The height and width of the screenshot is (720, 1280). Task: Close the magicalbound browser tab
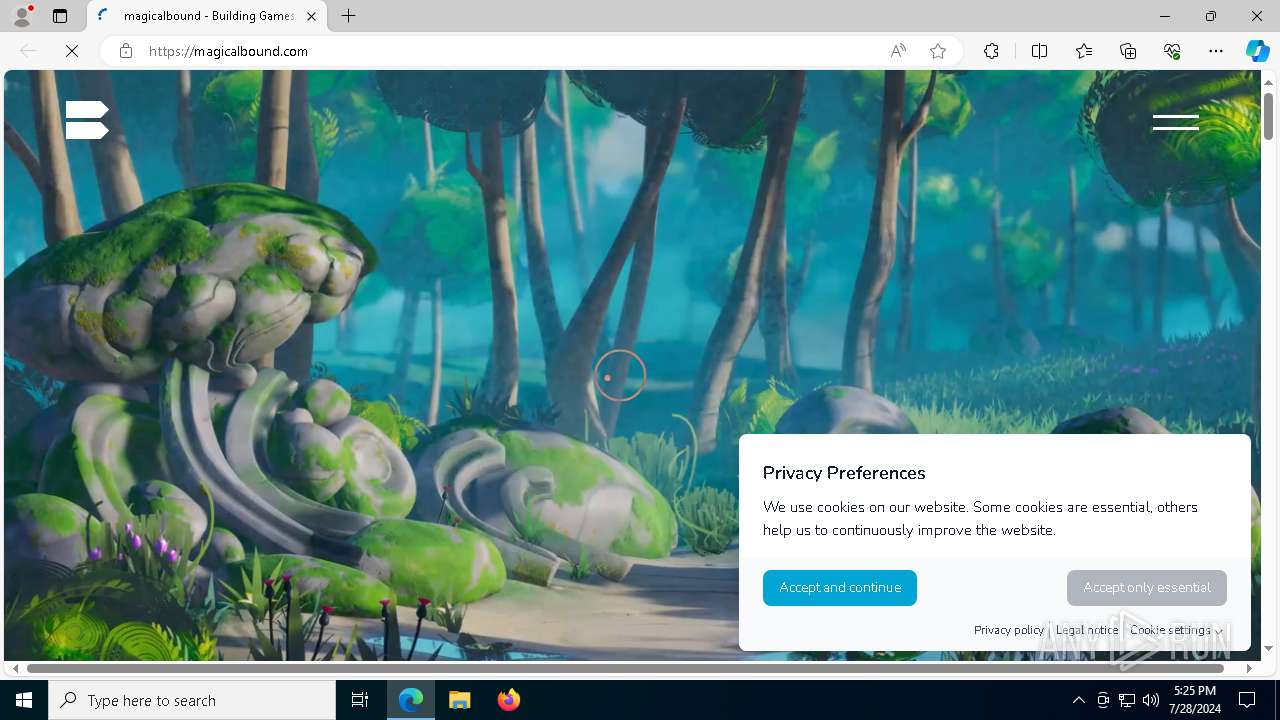pos(311,16)
